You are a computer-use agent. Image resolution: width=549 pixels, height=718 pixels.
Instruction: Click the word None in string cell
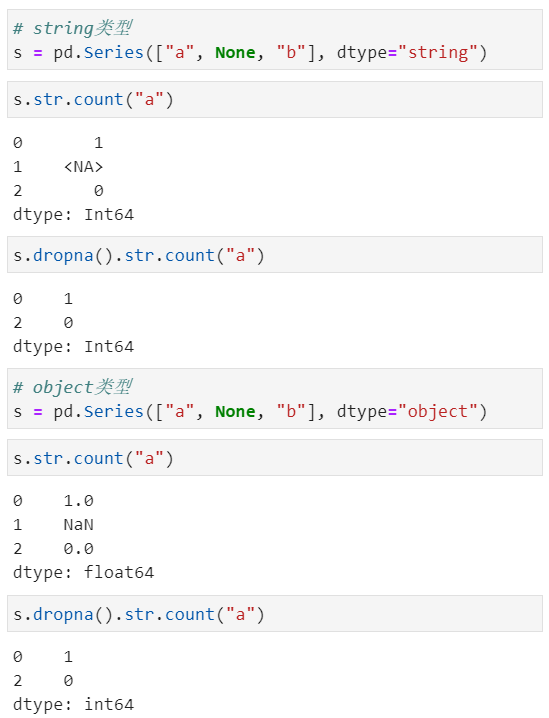point(235,52)
